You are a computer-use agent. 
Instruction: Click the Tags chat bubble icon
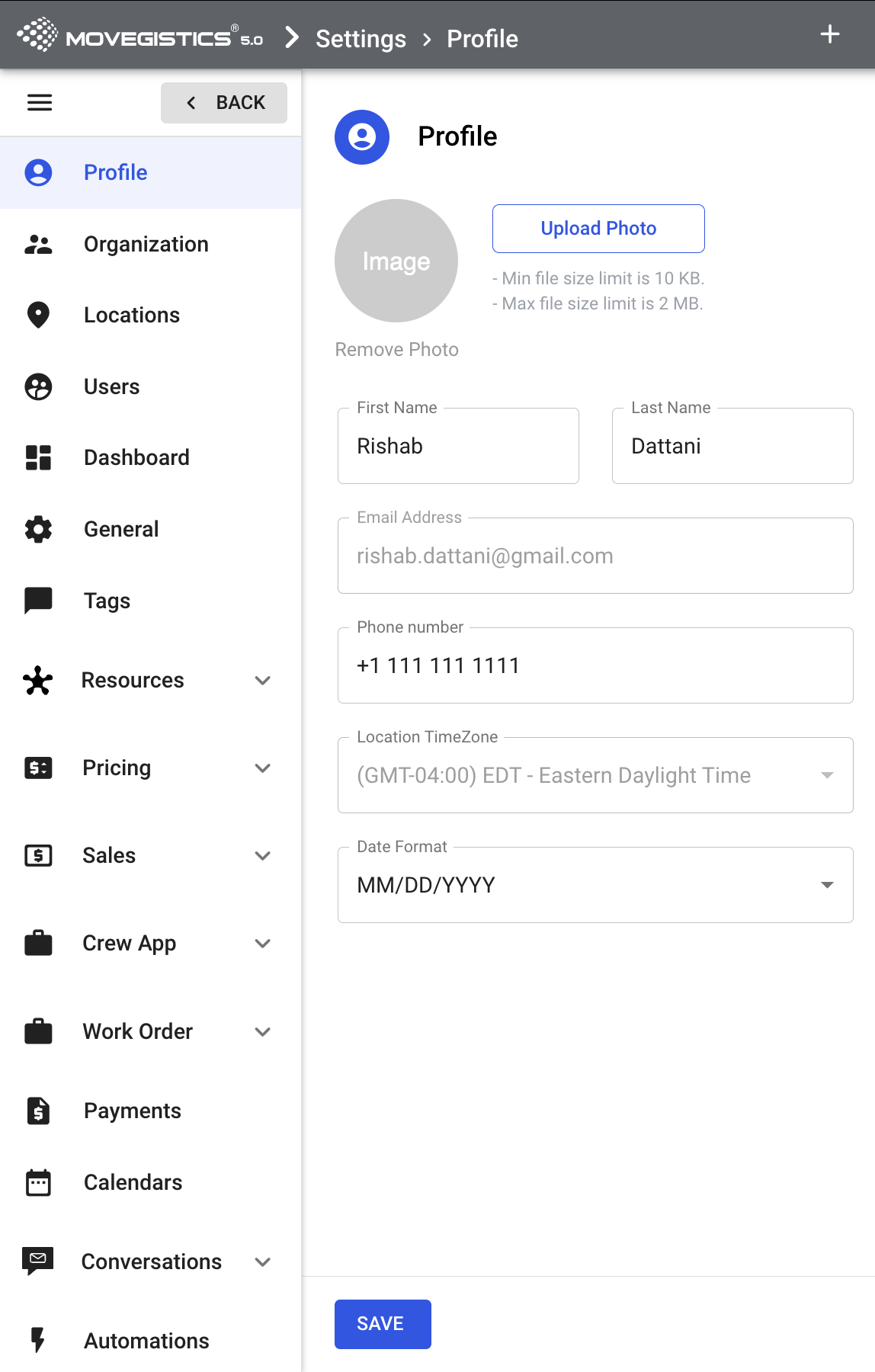pyautogui.click(x=38, y=601)
